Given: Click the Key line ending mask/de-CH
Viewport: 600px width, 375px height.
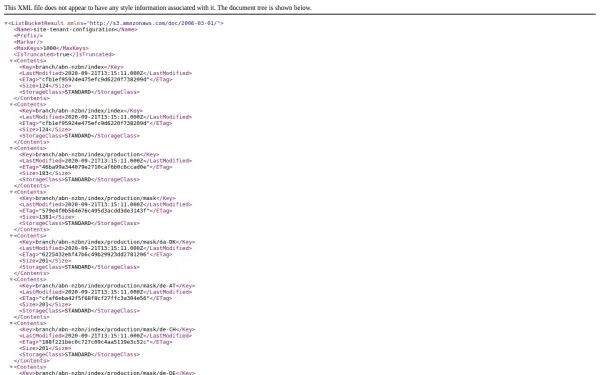Looking at the screenshot, I should pyautogui.click(x=107, y=329).
